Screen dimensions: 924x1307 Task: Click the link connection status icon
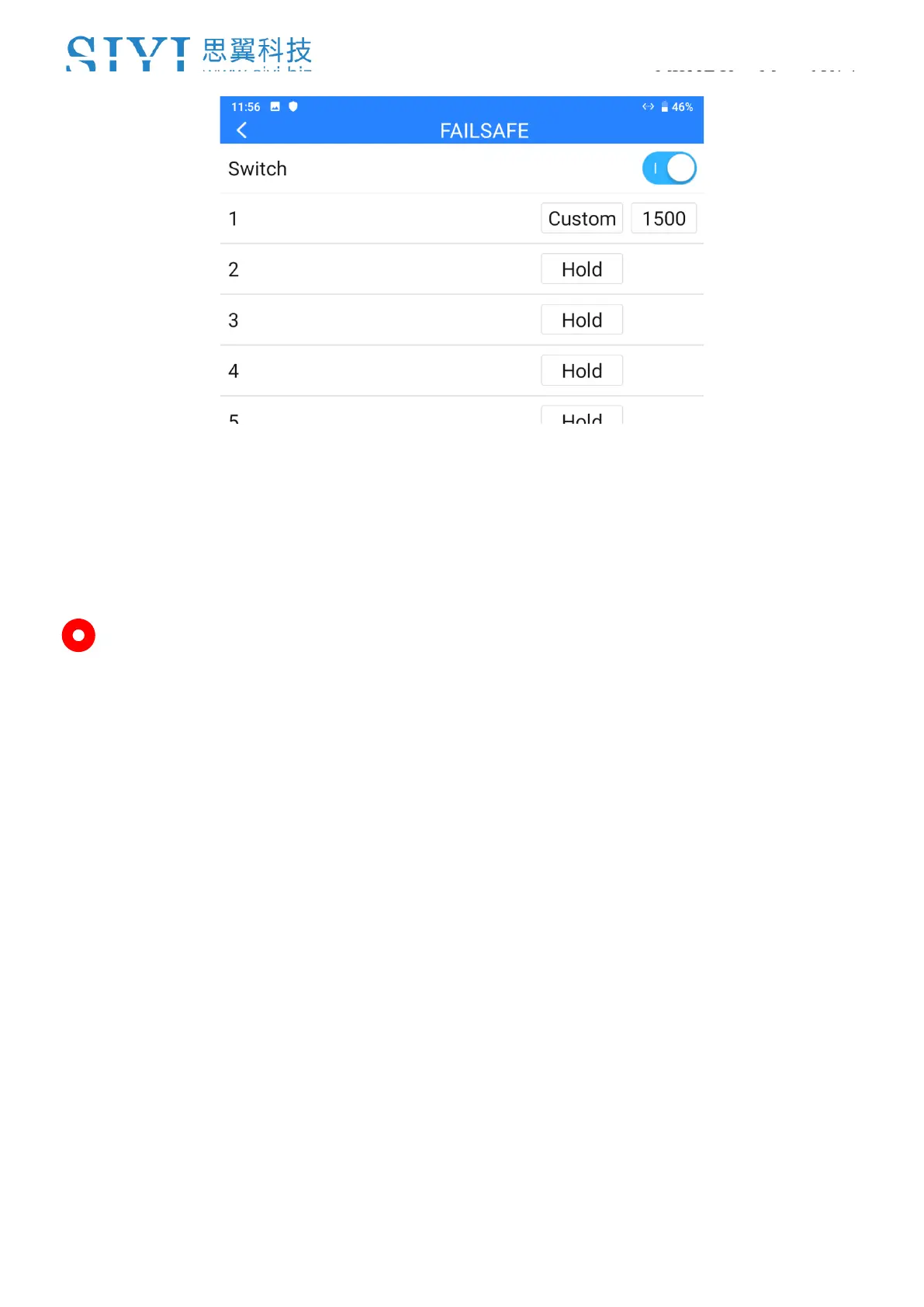click(x=648, y=107)
